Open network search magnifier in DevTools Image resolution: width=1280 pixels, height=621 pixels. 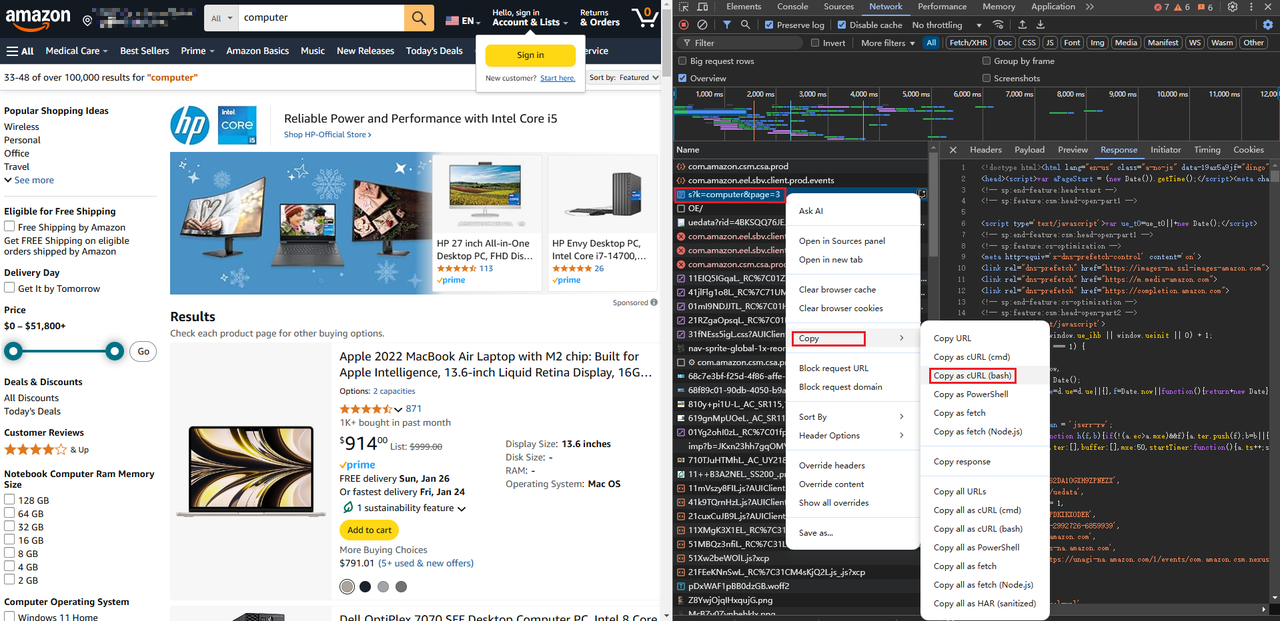click(746, 25)
